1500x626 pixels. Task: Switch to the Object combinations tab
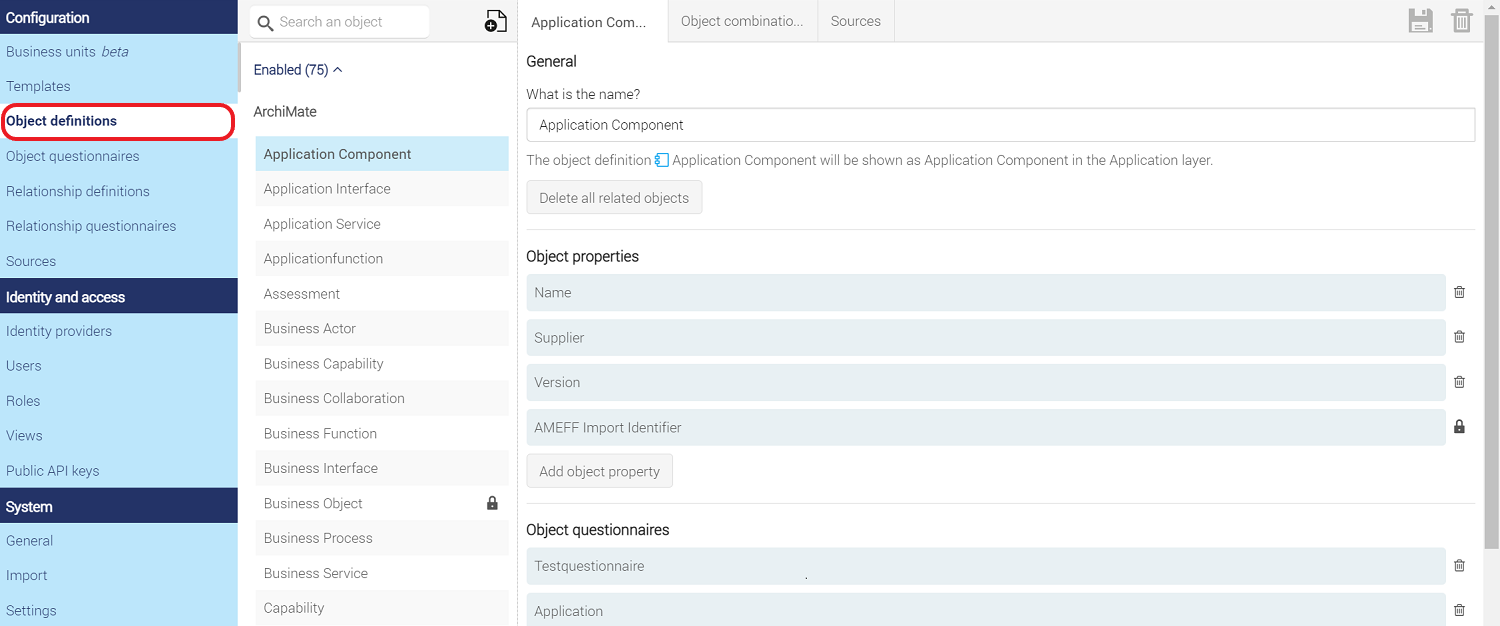coord(742,21)
